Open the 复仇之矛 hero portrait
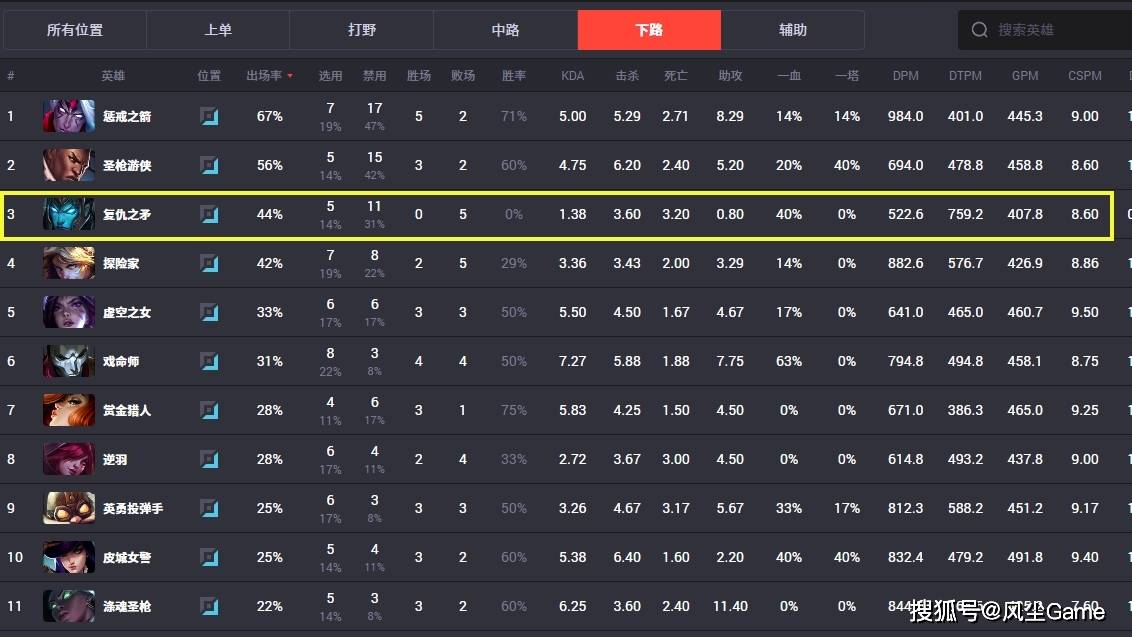This screenshot has width=1132, height=637. pyautogui.click(x=69, y=214)
